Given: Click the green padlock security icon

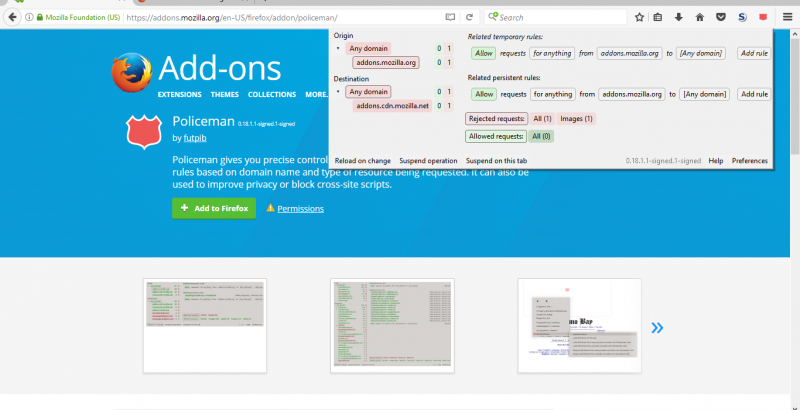Looking at the screenshot, I should [x=40, y=17].
